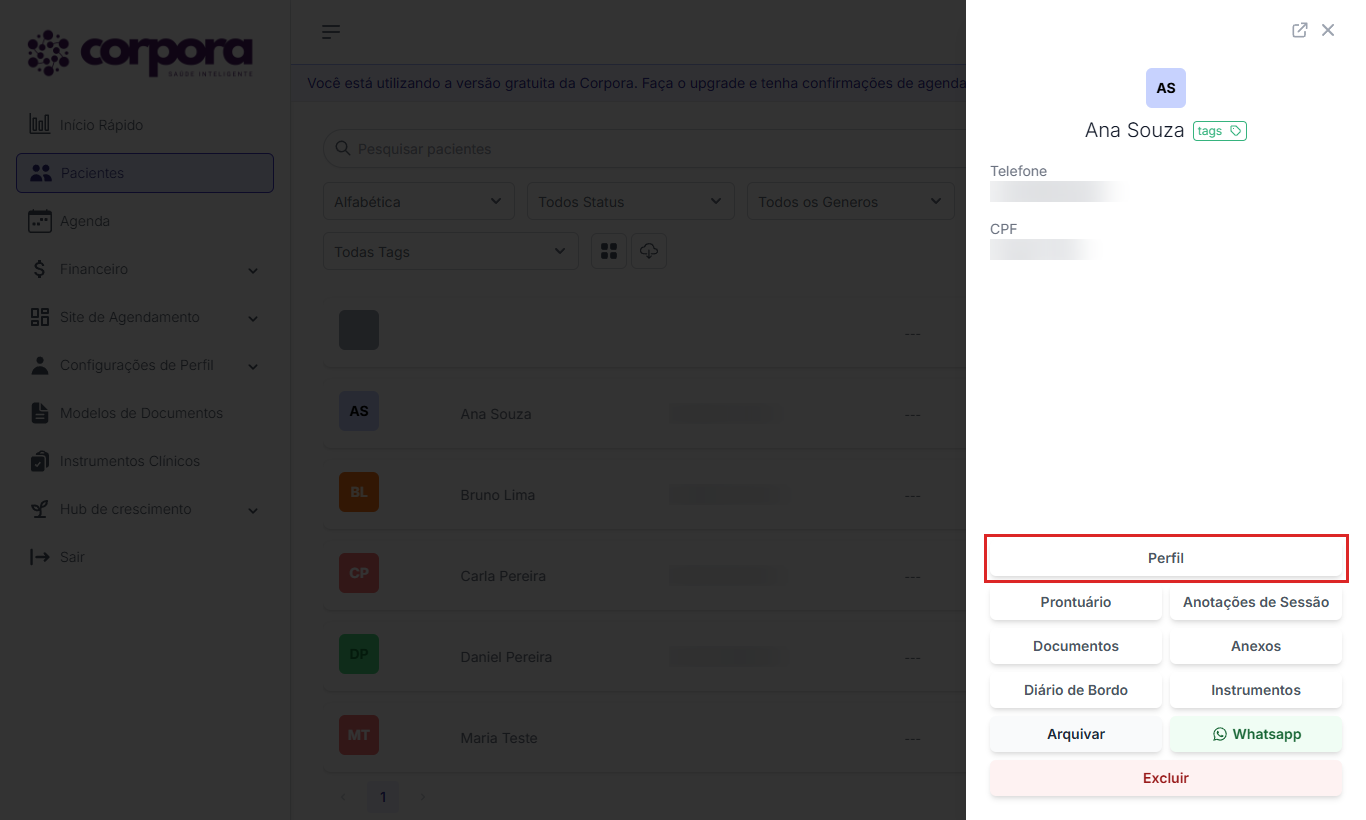
Task: Collapse the sidebar with the hamburger icon
Action: click(331, 32)
